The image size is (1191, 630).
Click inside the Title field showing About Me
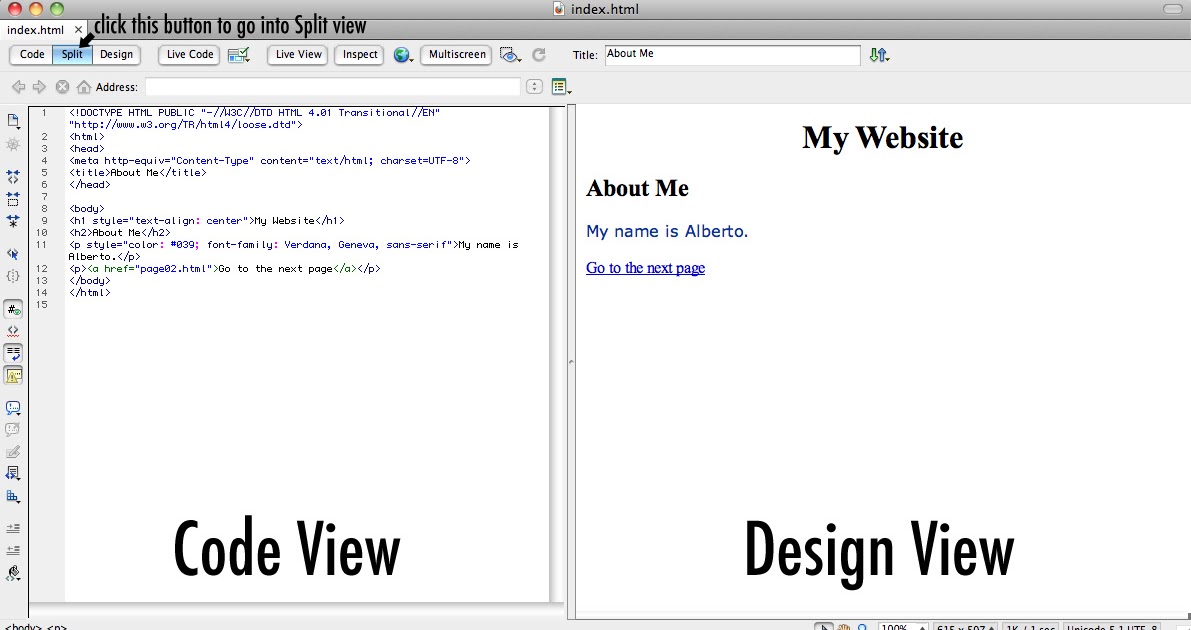coord(732,54)
